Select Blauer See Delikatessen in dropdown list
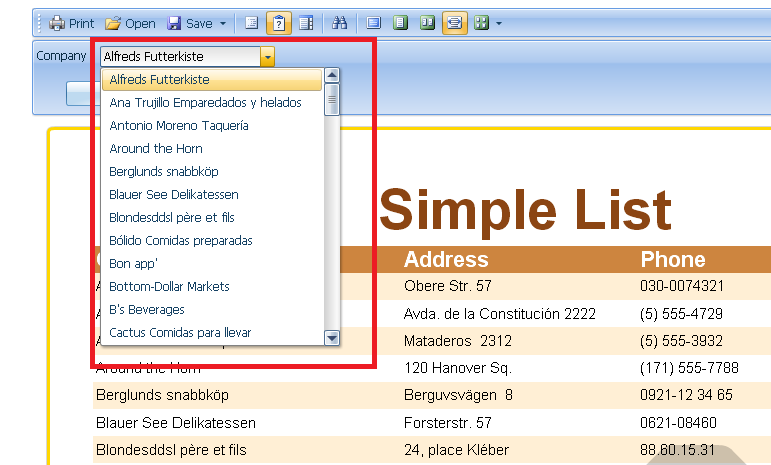Viewport: 771px width, 465px height. 212,195
